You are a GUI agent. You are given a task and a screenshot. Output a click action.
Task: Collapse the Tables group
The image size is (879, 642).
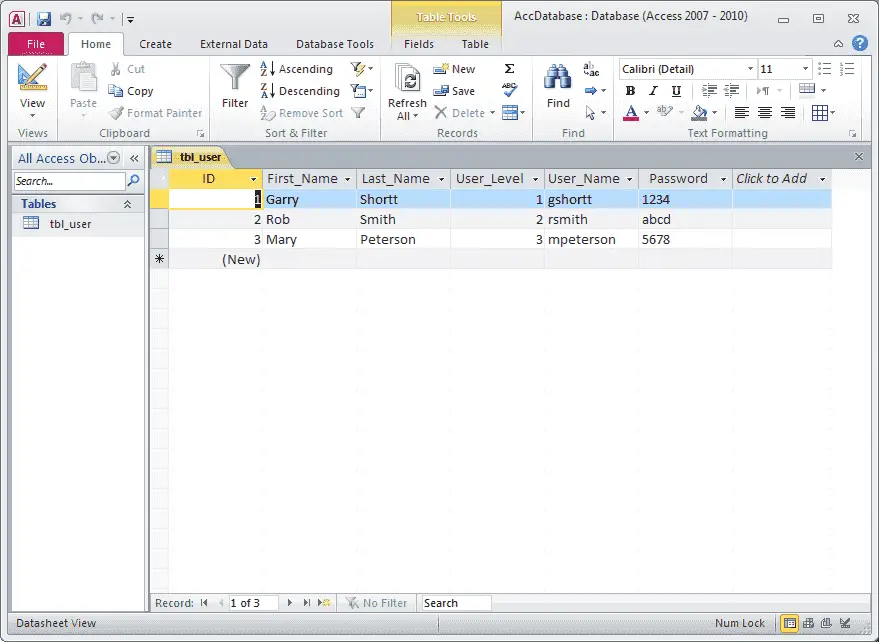point(127,204)
